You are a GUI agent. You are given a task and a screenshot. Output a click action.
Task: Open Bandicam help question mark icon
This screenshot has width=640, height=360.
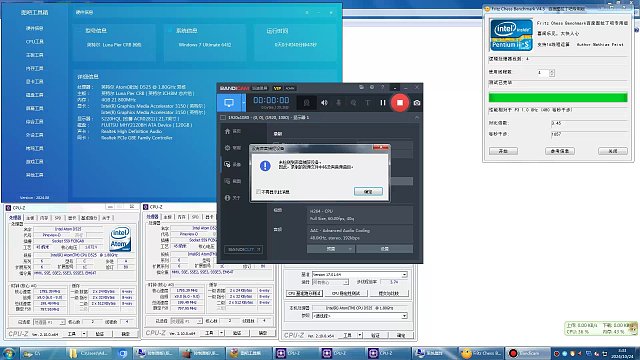click(x=382, y=87)
